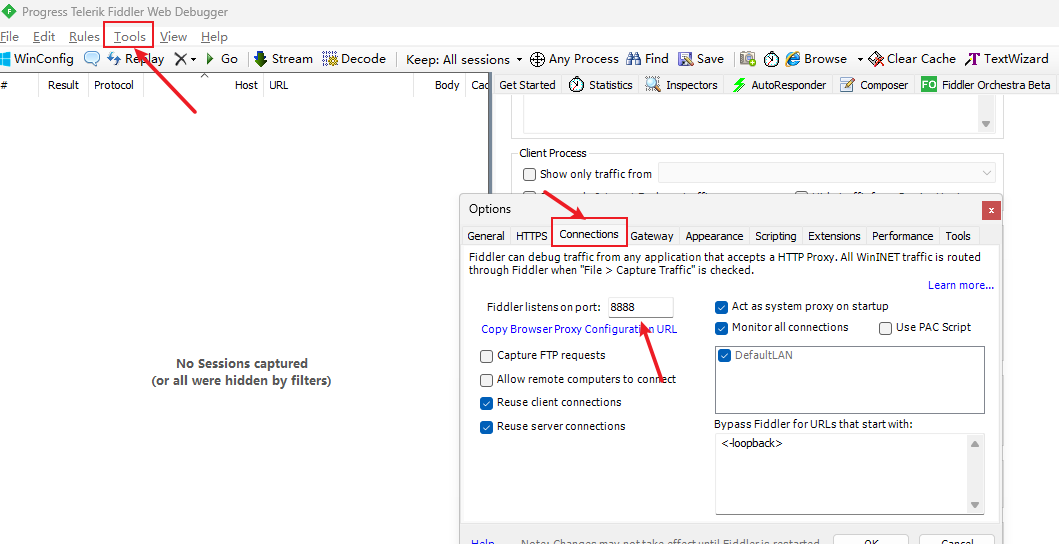Click the timer stopwatch icon

(771, 59)
